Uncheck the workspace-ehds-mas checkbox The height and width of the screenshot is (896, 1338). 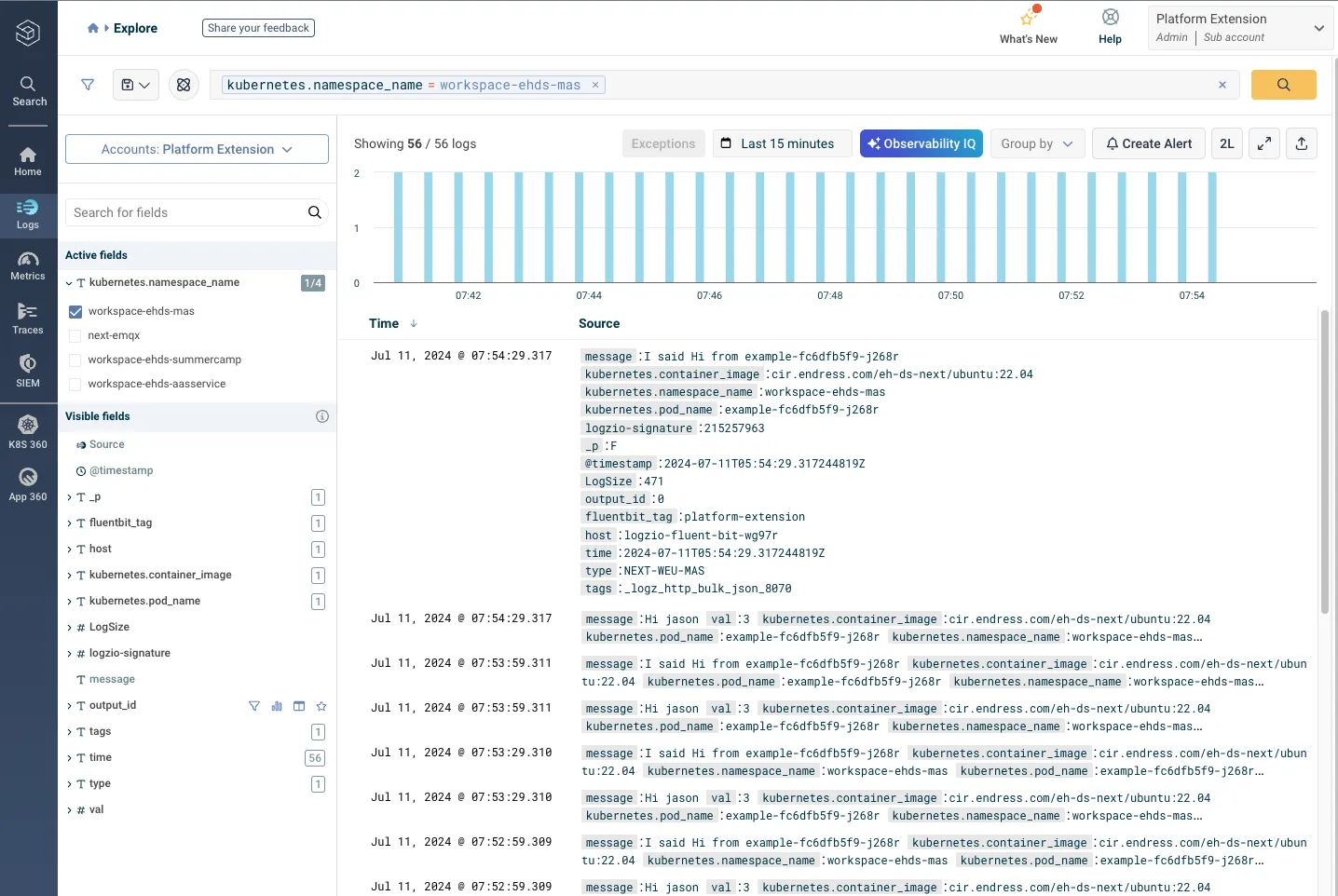pyautogui.click(x=75, y=312)
